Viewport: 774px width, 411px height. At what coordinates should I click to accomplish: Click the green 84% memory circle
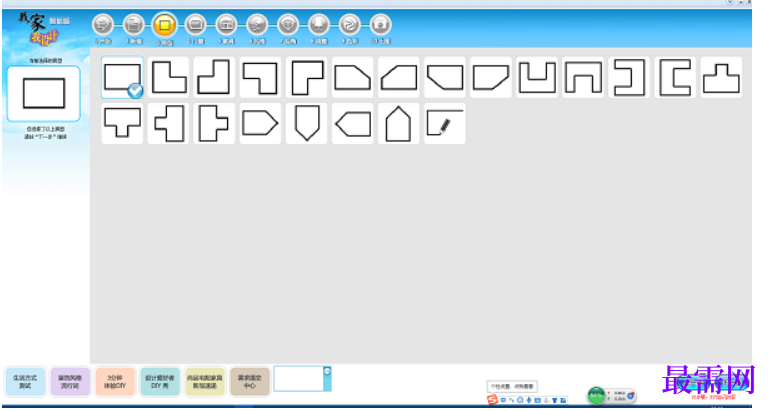[x=596, y=395]
